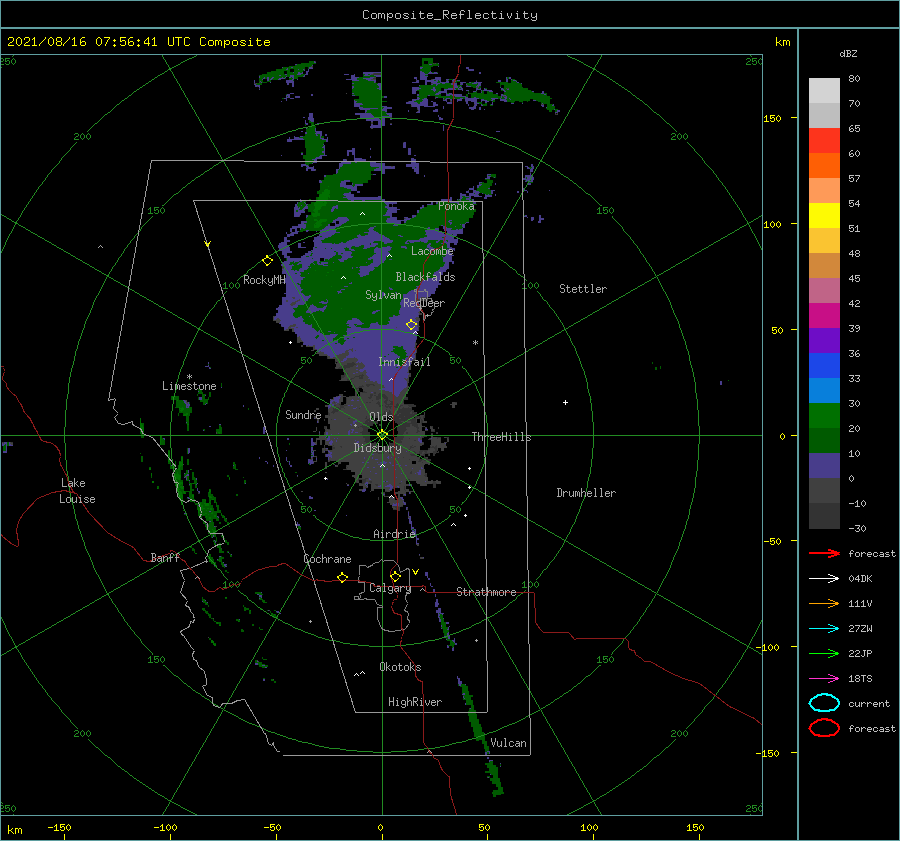Click the Blackfalds label
900x841 pixels.
tap(425, 277)
